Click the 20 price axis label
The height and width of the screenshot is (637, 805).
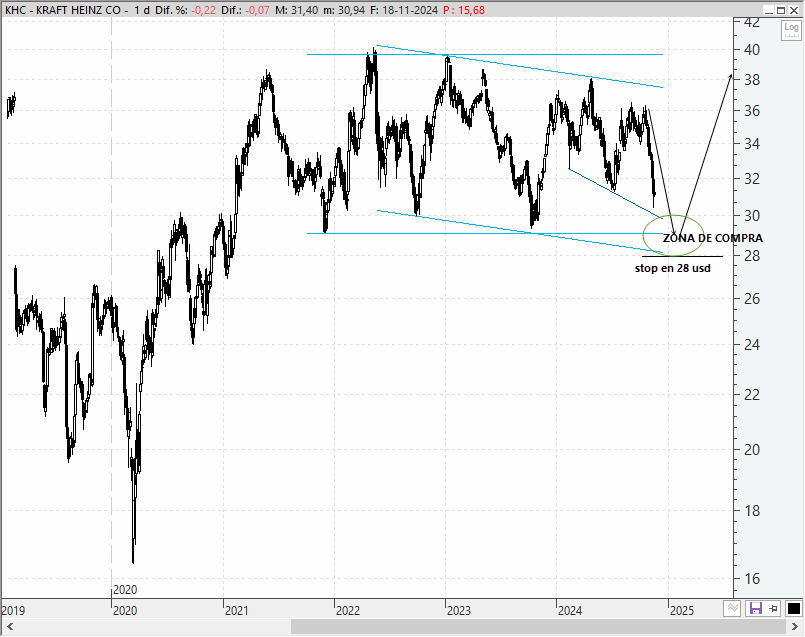(x=752, y=450)
